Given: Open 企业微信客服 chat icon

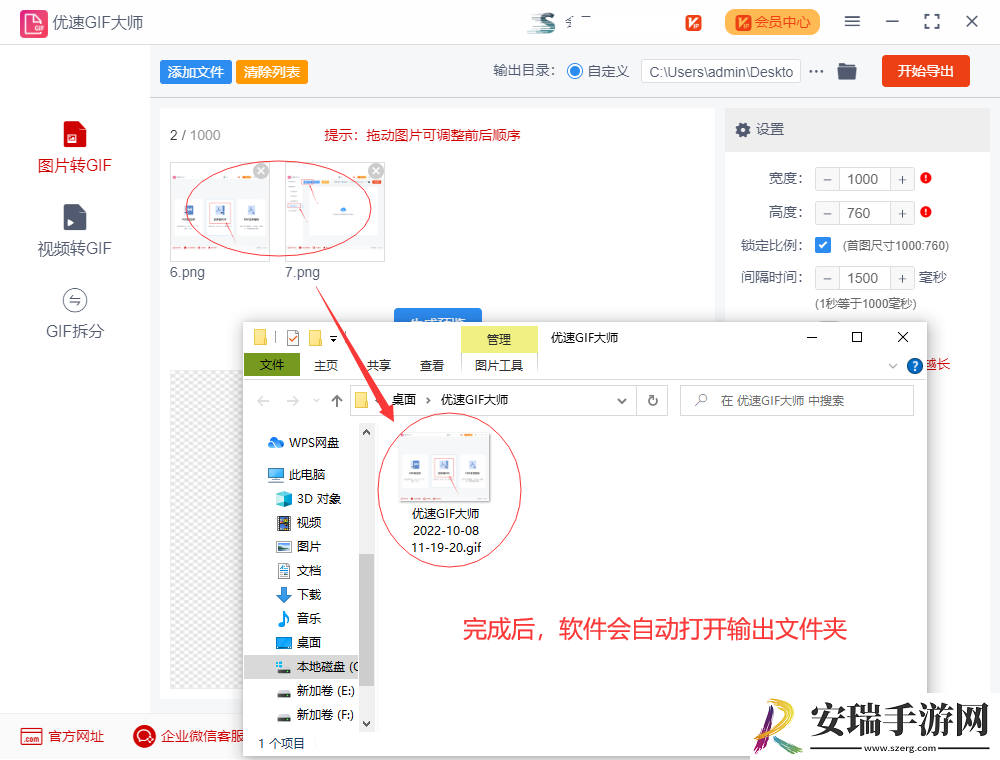Looking at the screenshot, I should (144, 736).
